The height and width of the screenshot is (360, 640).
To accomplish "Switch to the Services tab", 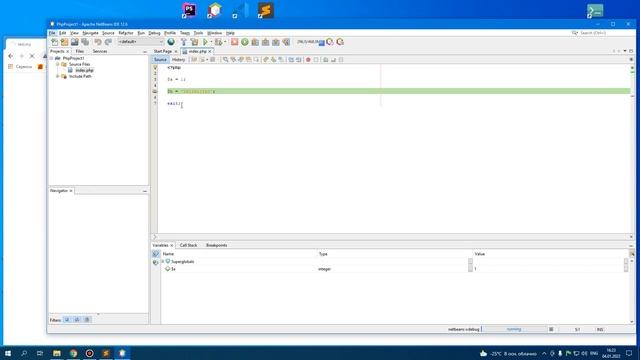I will pyautogui.click(x=100, y=51).
